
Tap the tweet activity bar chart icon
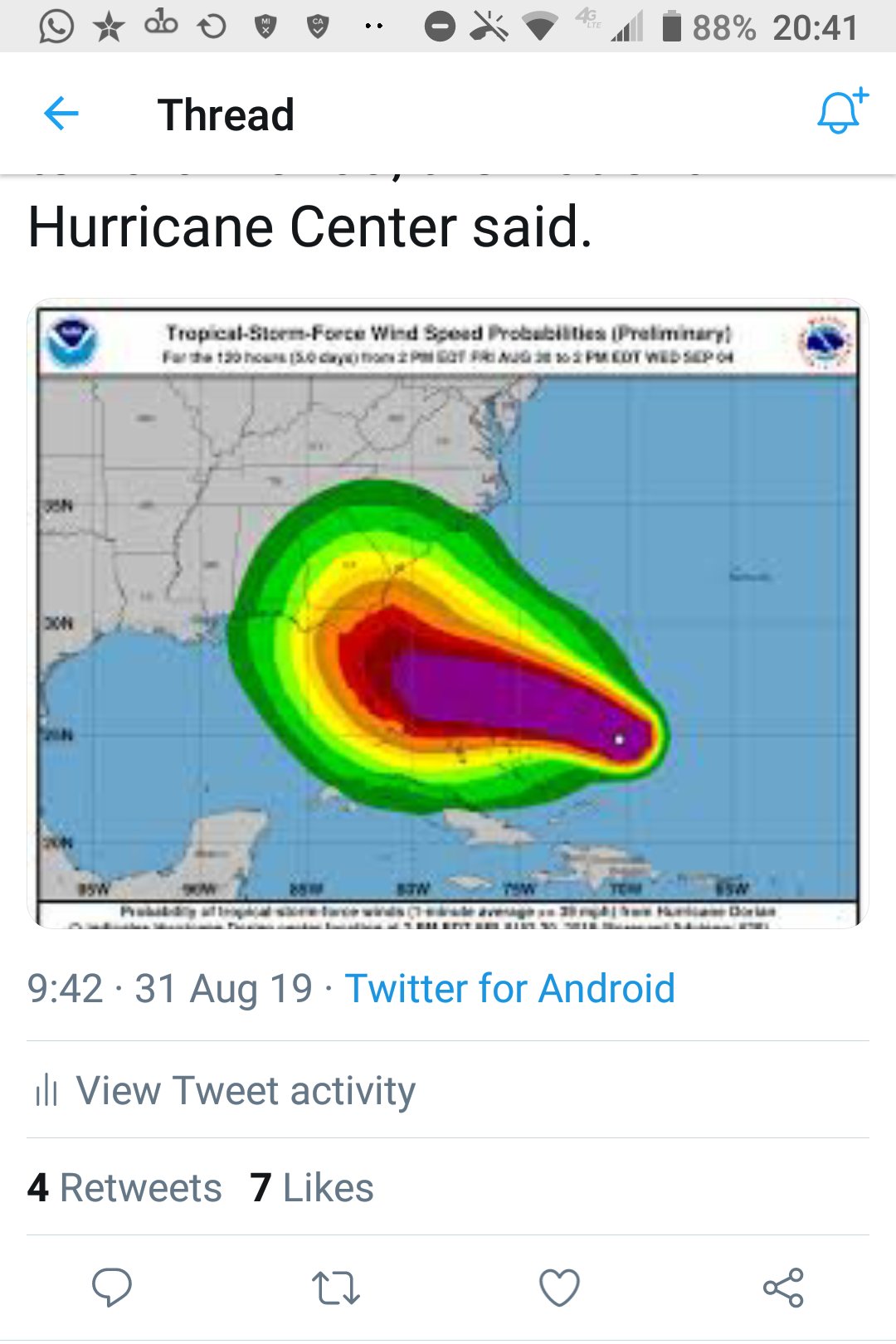(46, 1090)
